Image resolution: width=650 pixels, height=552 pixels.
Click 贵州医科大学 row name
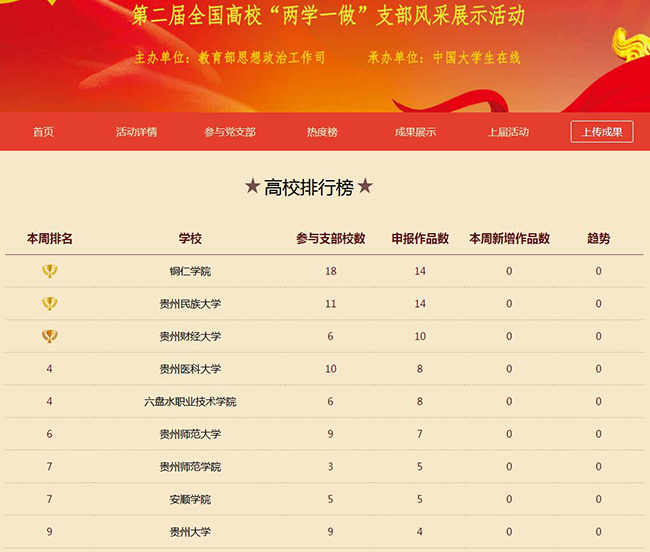pos(190,369)
